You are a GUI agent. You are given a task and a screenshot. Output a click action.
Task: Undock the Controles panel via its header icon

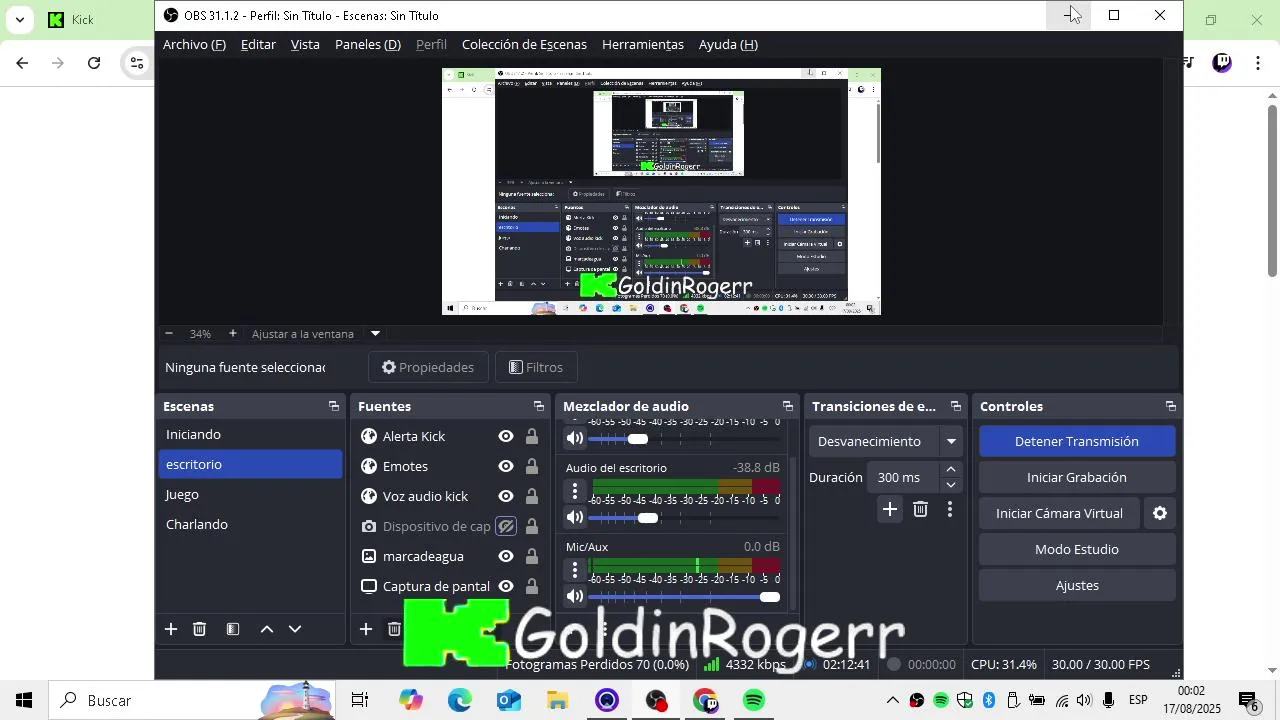[1170, 406]
